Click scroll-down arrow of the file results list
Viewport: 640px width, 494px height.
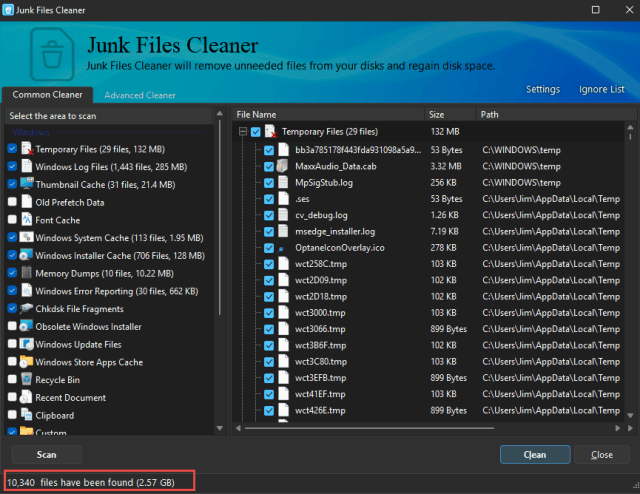pyautogui.click(x=630, y=416)
